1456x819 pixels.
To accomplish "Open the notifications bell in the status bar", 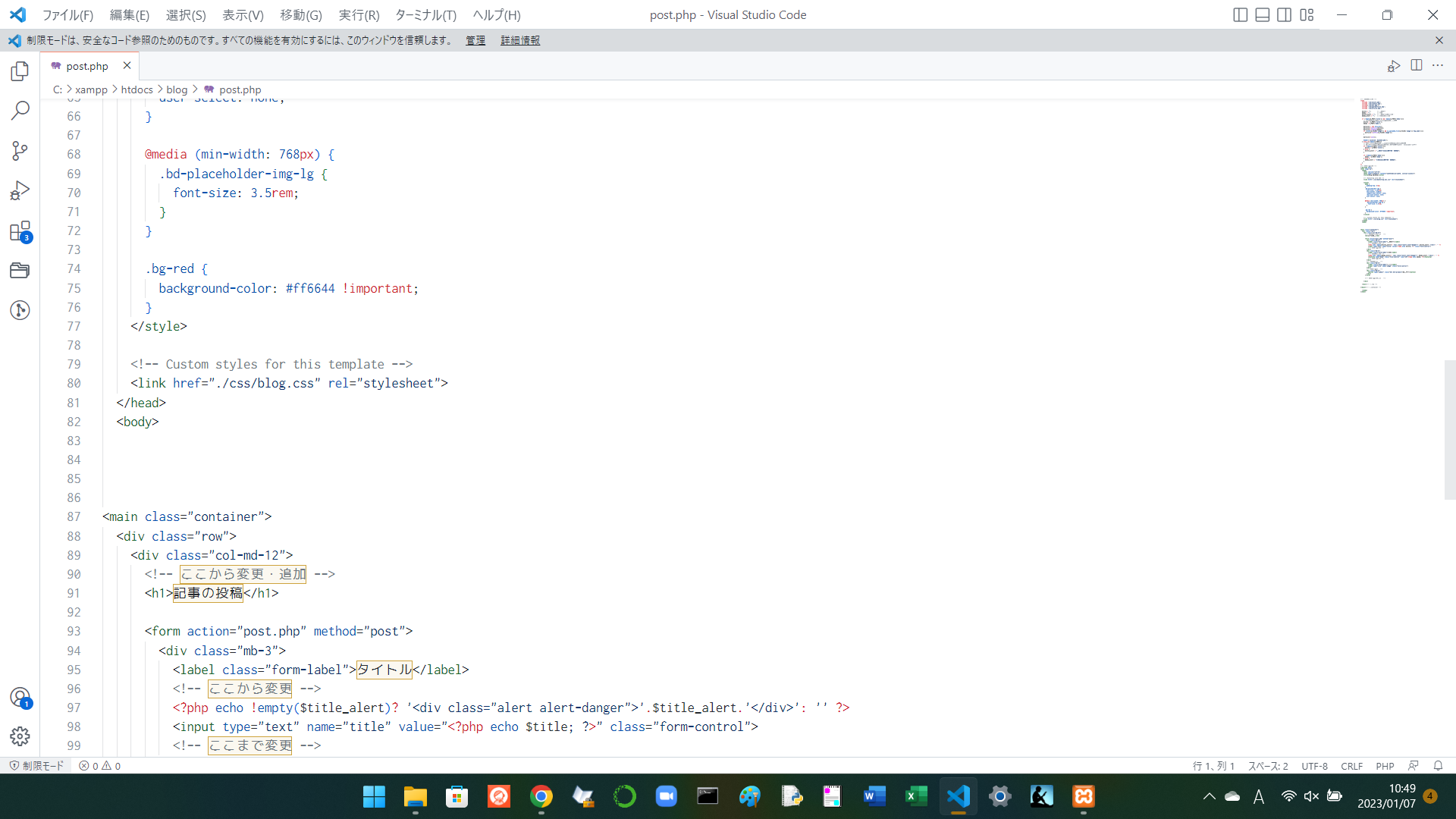I will (x=1439, y=766).
